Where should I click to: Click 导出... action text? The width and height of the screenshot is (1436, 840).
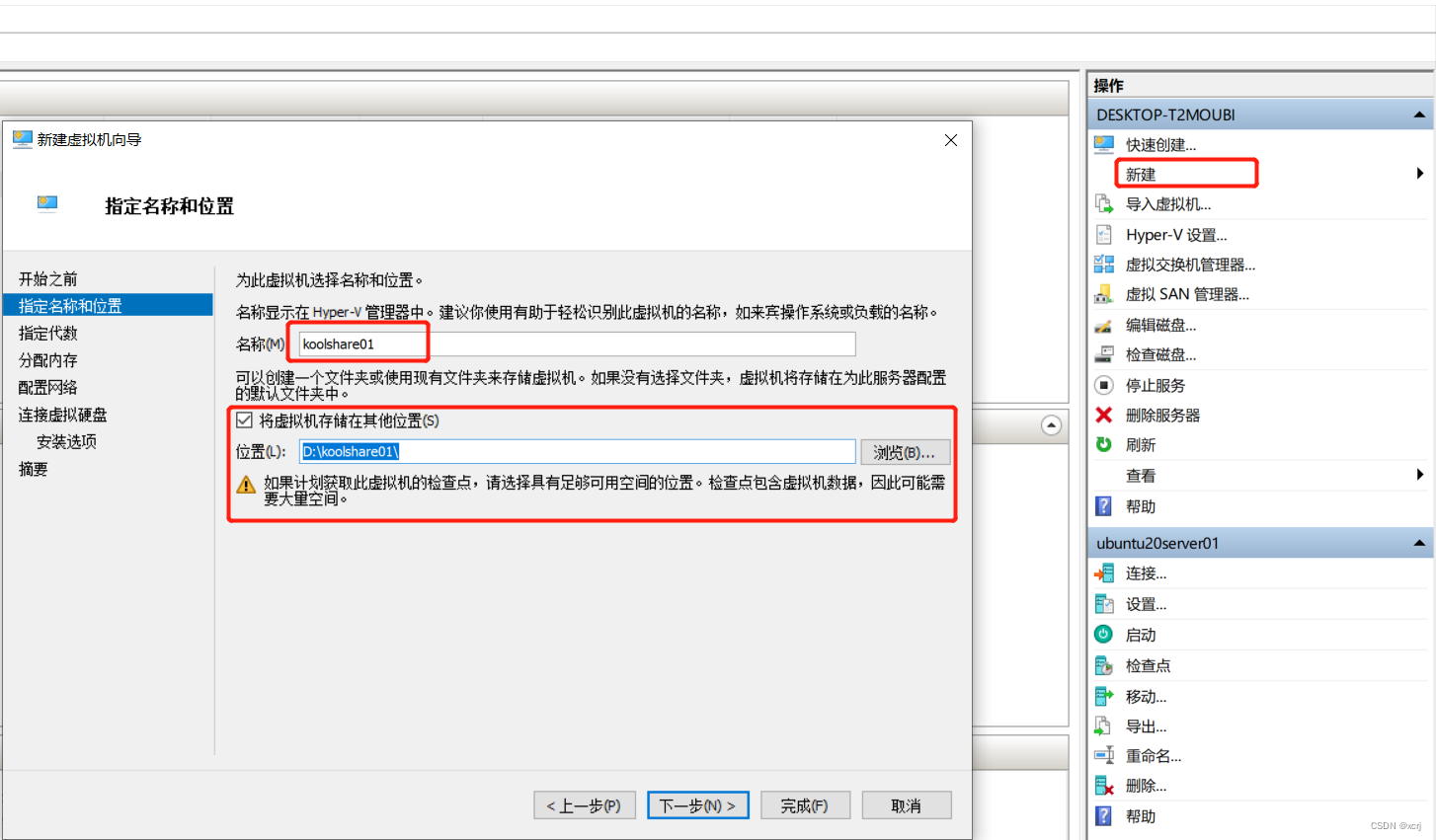(1146, 726)
